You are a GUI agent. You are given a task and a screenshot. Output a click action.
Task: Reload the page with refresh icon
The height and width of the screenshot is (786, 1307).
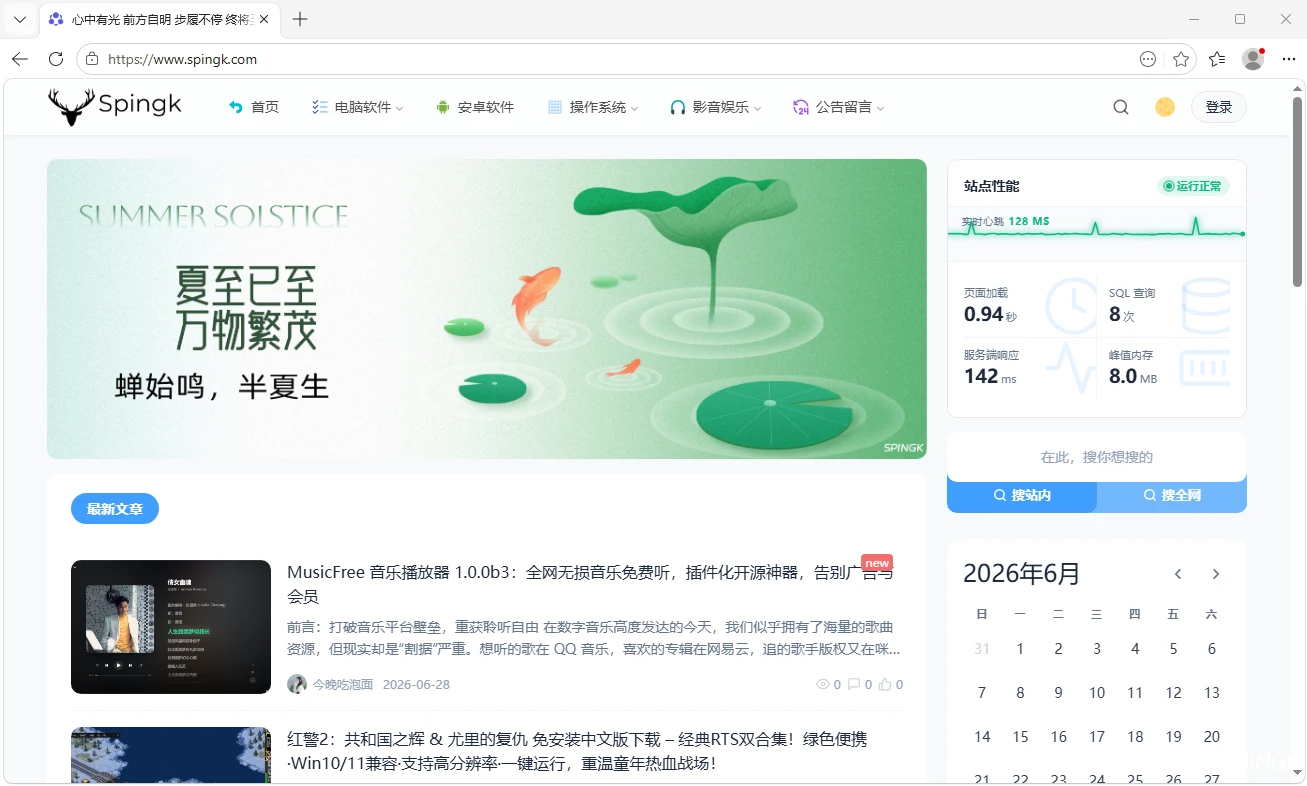[x=56, y=59]
